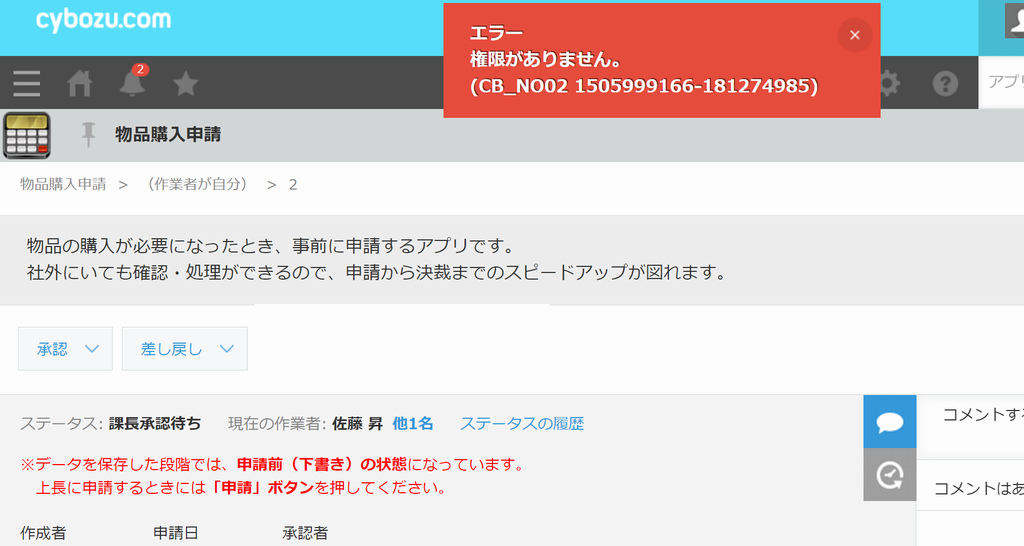This screenshot has width=1024, height=546.
Task: Go to the home portal icon
Action: pos(80,84)
